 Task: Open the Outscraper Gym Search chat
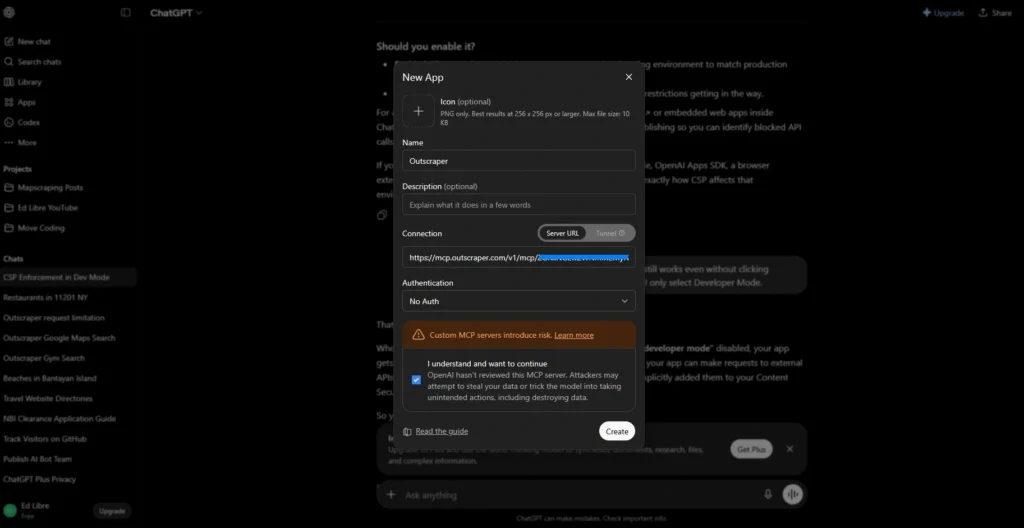click(44, 358)
